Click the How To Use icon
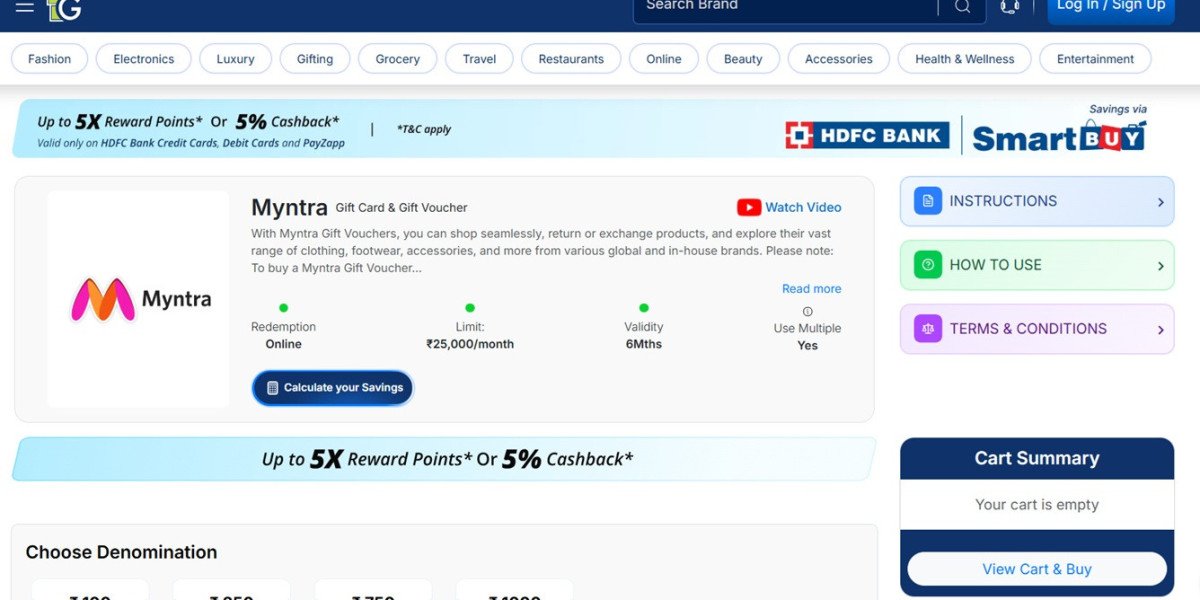This screenshot has height=600, width=1200. point(928,265)
